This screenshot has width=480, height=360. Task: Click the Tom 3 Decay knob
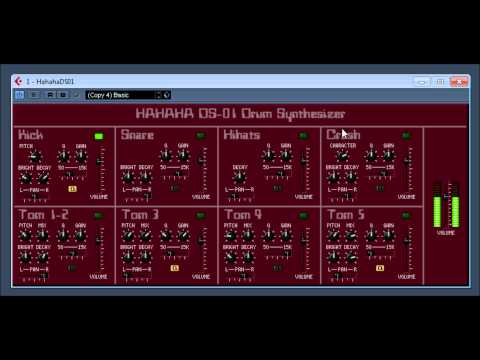[145, 257]
